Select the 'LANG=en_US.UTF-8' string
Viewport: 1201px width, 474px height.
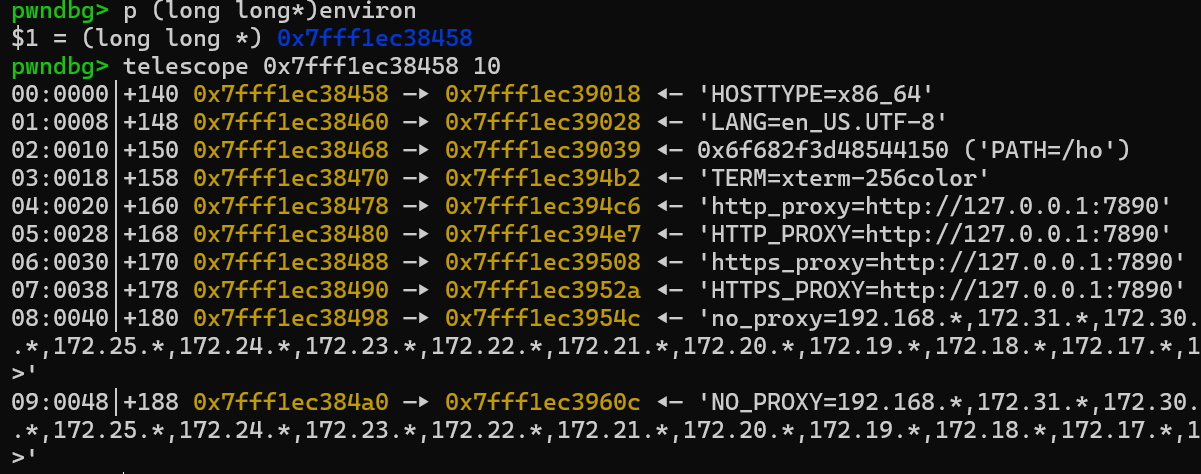coord(828,122)
